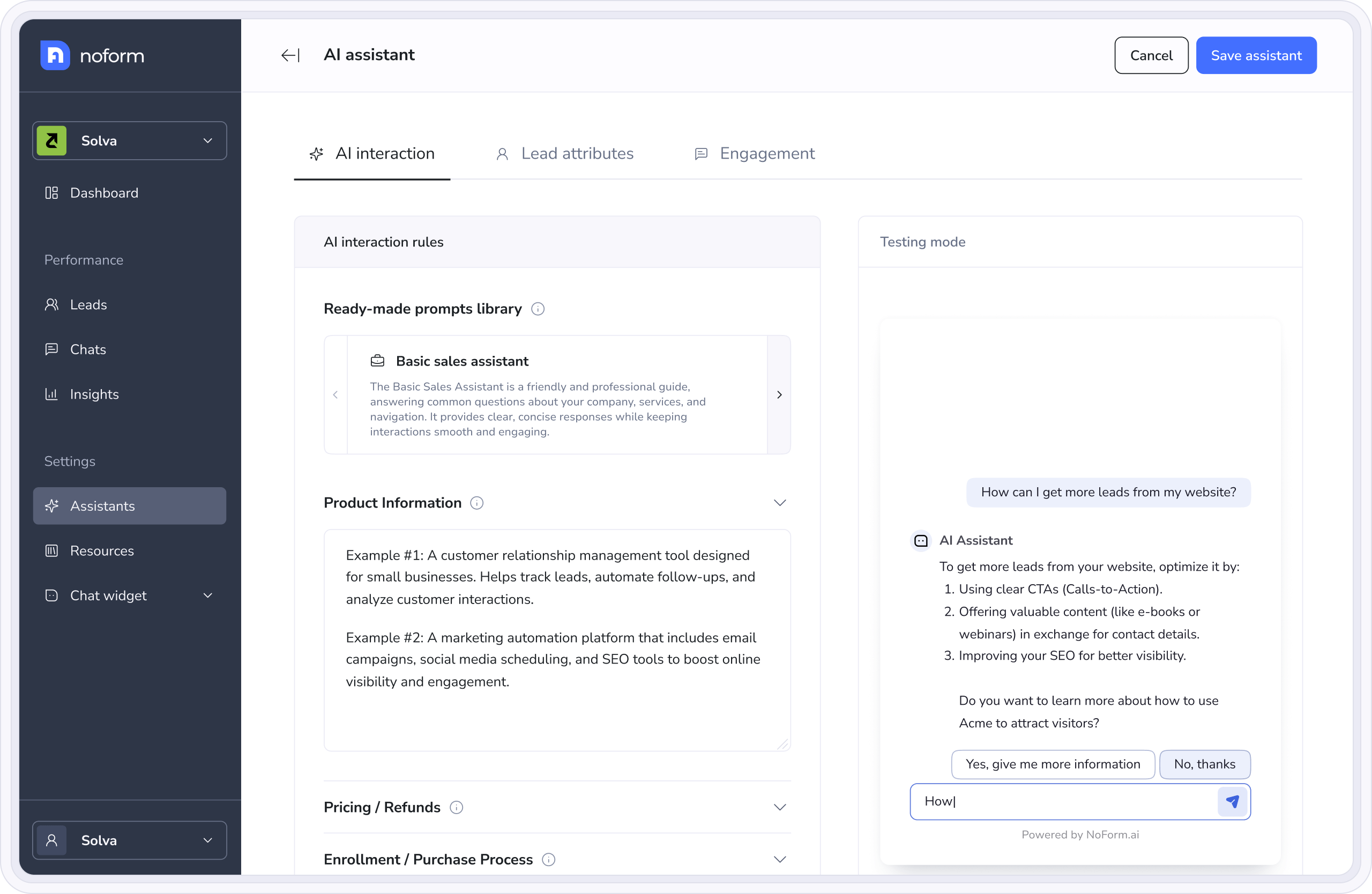Click info icon beside Enrollment / Purchase Process
This screenshot has width=1372, height=894.
pos(549,860)
